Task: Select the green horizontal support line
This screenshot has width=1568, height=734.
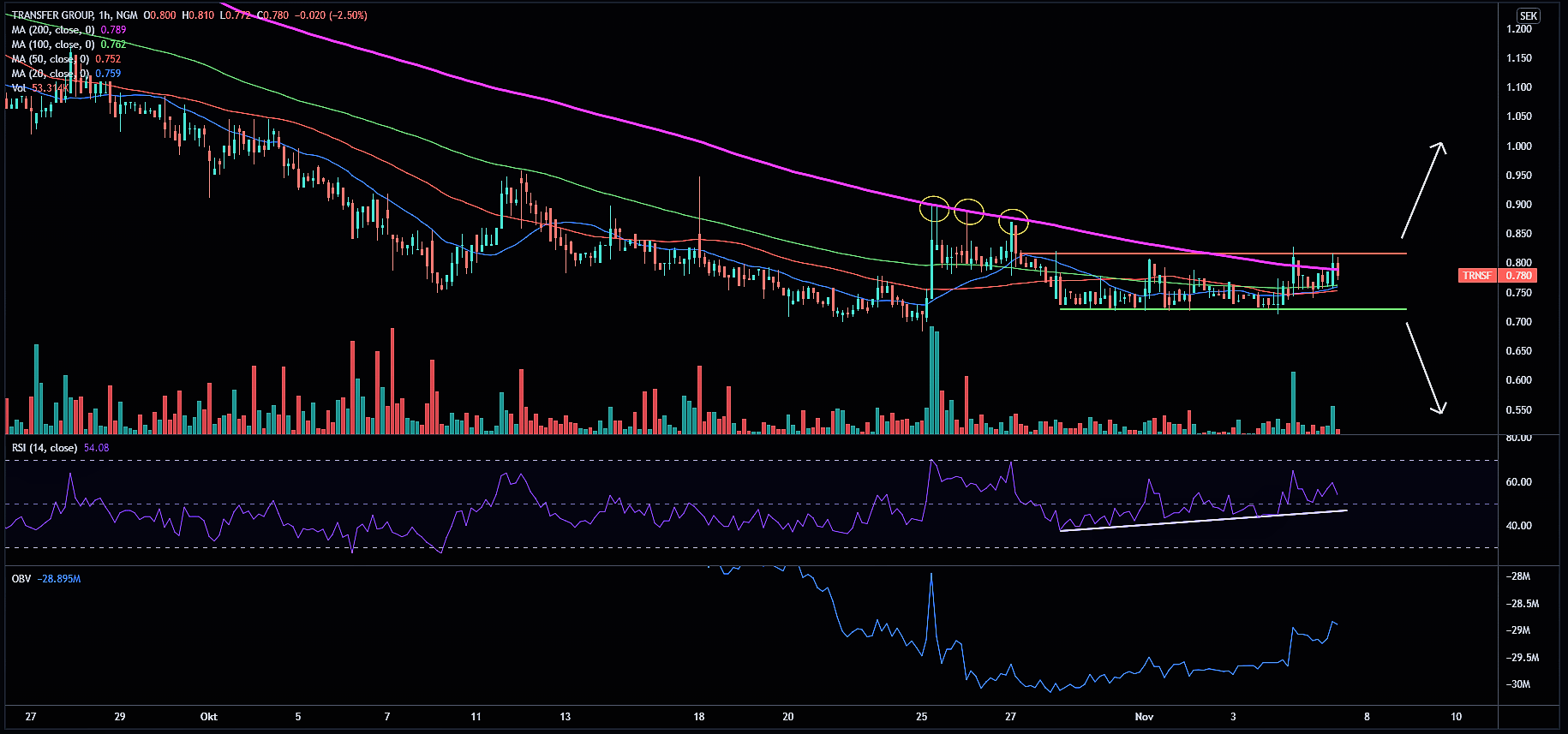Action: point(1234,309)
